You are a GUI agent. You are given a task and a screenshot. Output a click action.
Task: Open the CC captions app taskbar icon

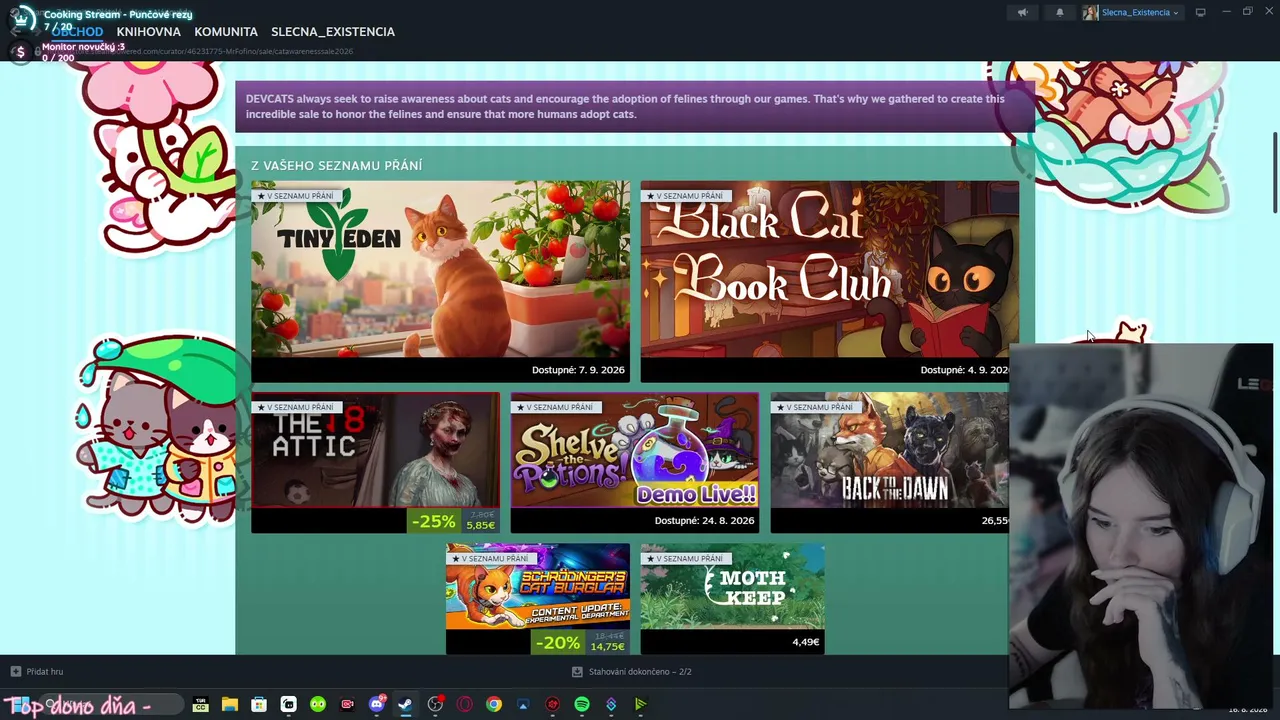[x=201, y=704]
